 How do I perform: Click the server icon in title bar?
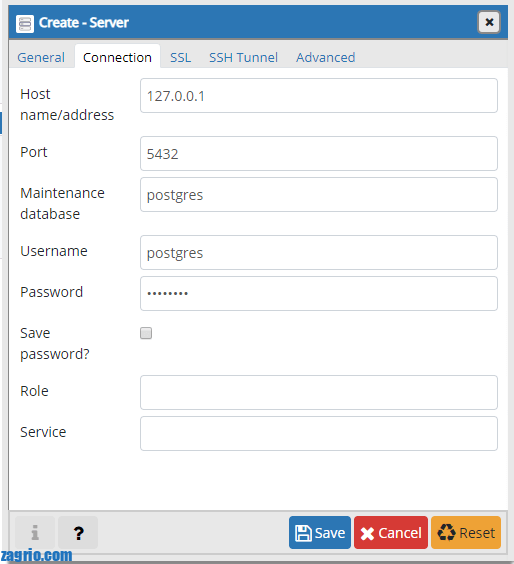coord(25,24)
